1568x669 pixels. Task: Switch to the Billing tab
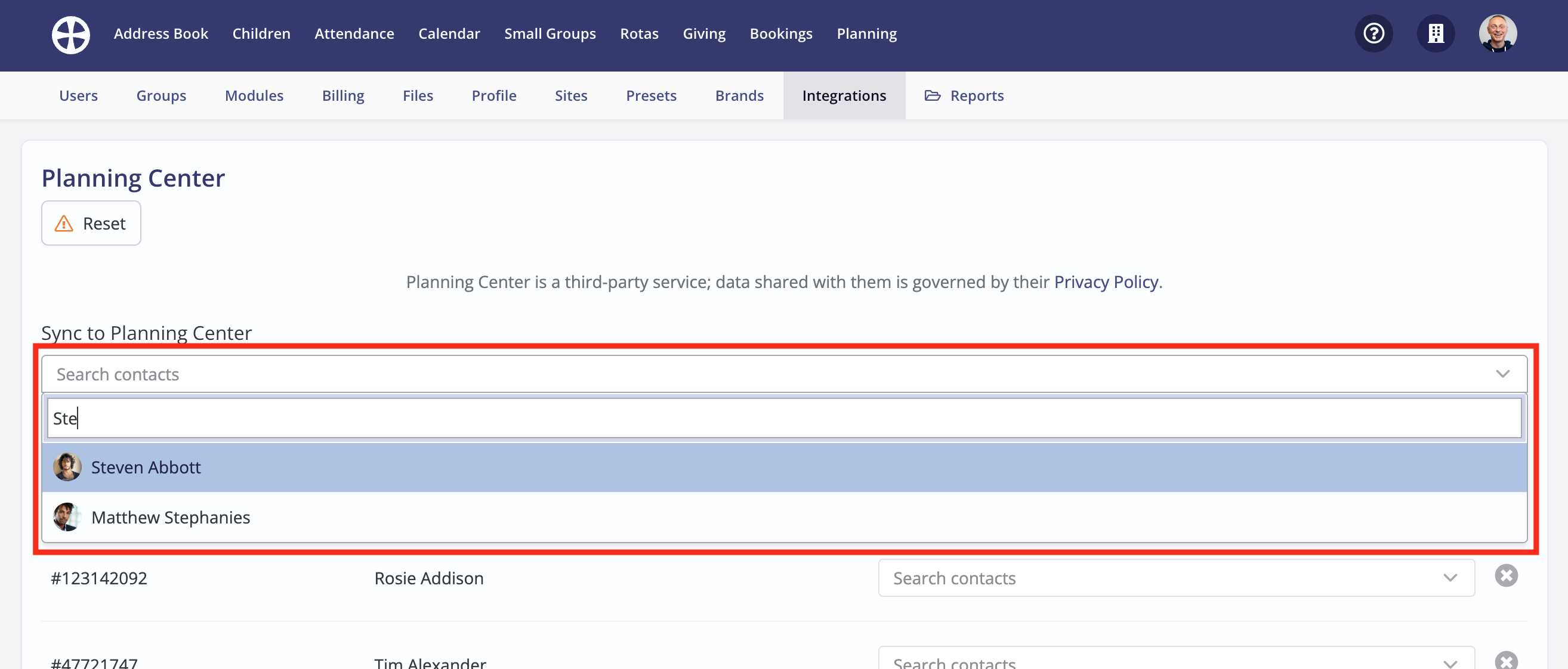[x=343, y=95]
